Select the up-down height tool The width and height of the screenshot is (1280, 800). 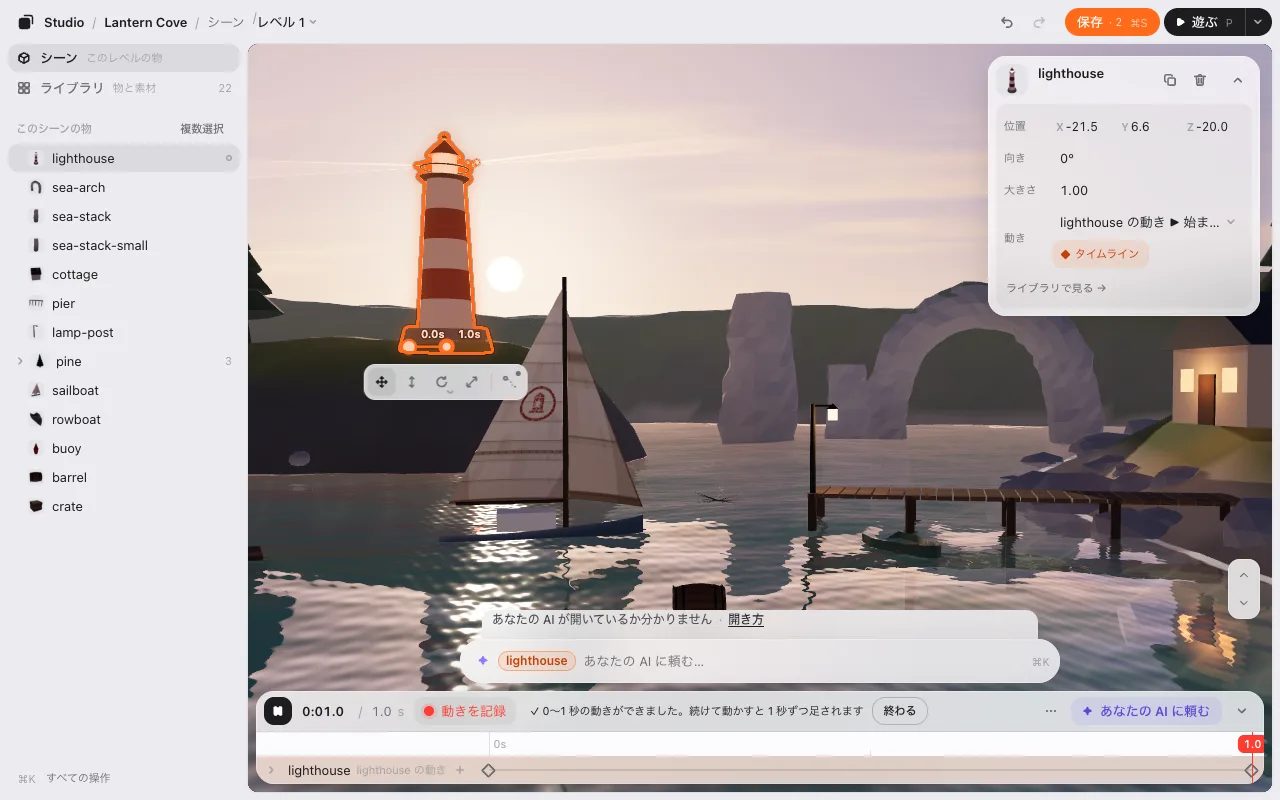411,382
